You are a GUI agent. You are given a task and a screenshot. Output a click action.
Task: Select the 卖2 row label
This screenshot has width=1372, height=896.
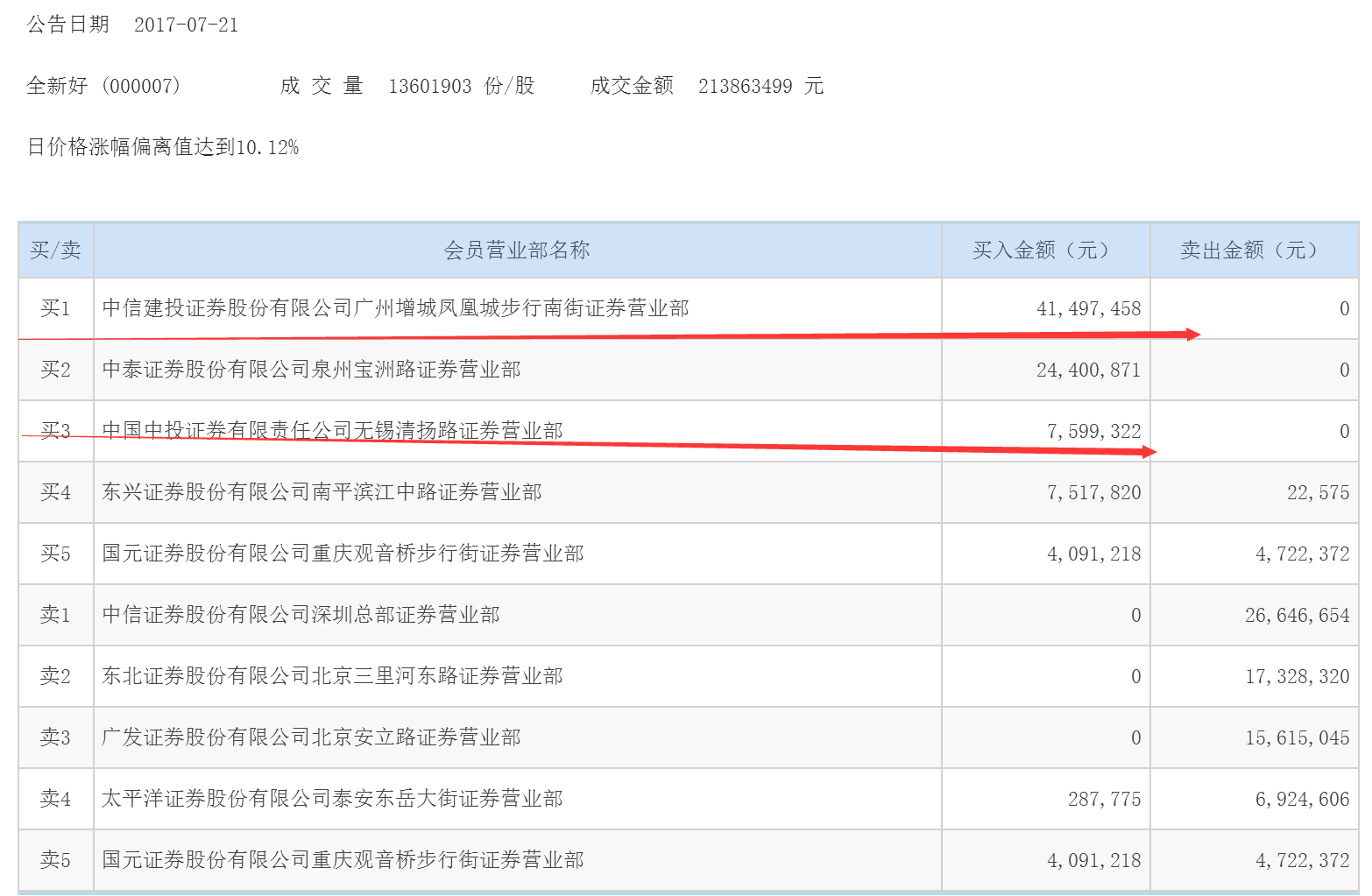(x=55, y=676)
